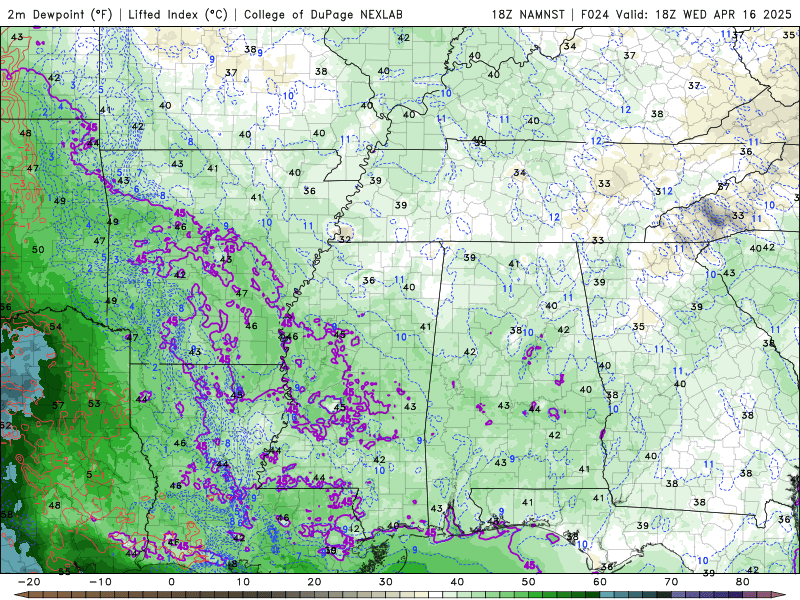Click the 40 label on the color scale

tap(457, 582)
